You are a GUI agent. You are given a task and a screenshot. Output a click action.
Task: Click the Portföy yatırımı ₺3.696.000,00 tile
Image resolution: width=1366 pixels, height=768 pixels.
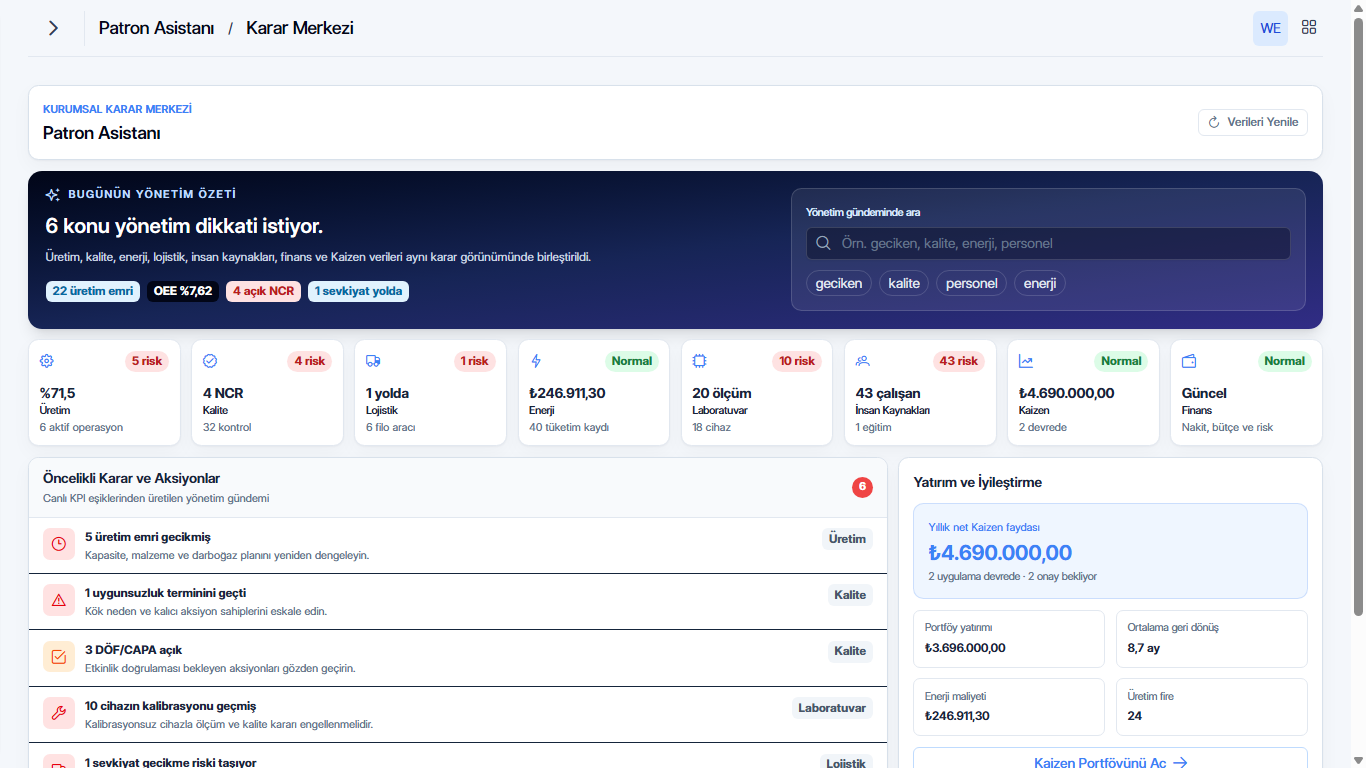click(1009, 639)
